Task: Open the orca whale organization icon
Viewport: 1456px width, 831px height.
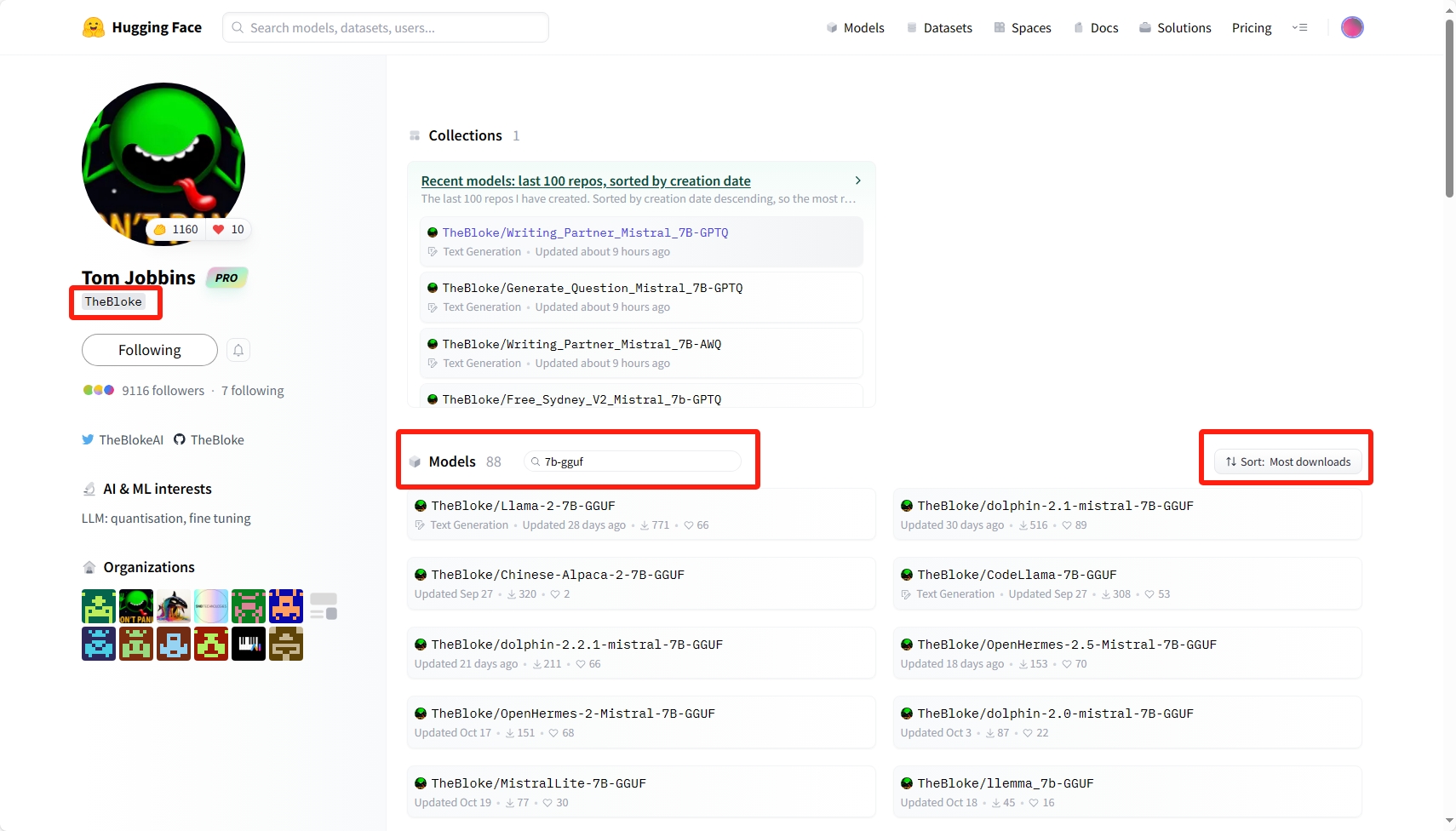Action: 174,606
